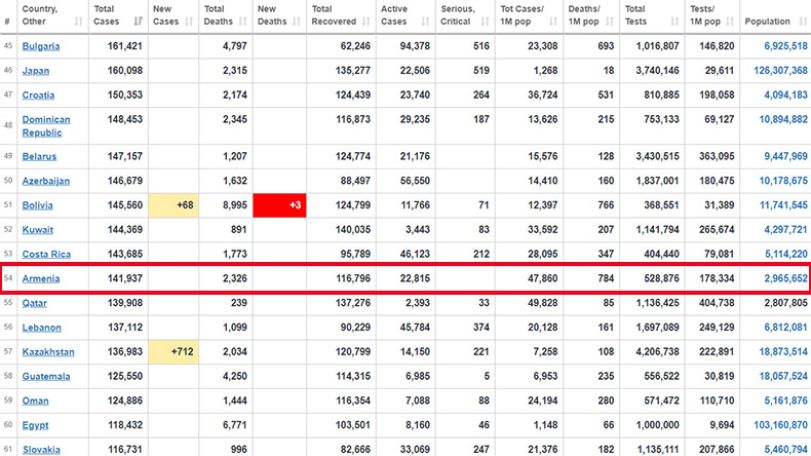Open the Armenia country link

41,279
